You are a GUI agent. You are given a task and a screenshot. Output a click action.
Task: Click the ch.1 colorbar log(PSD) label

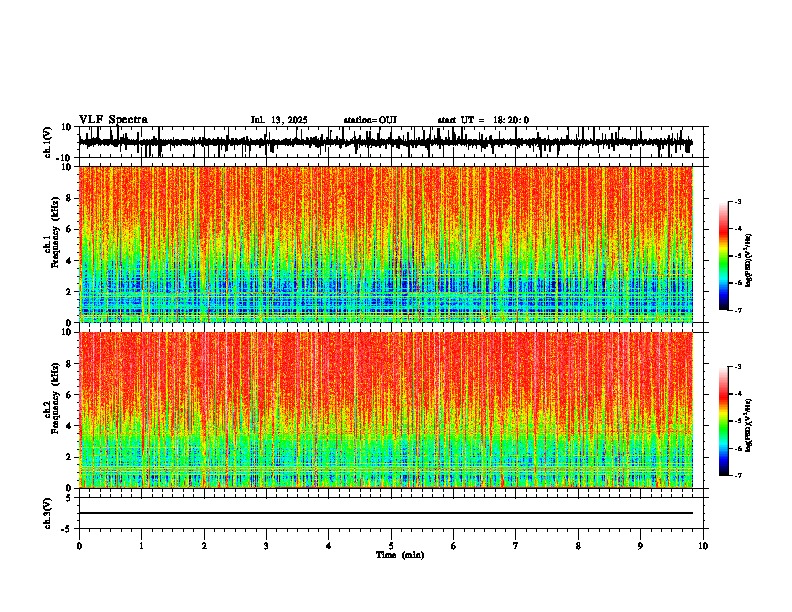coord(749,260)
